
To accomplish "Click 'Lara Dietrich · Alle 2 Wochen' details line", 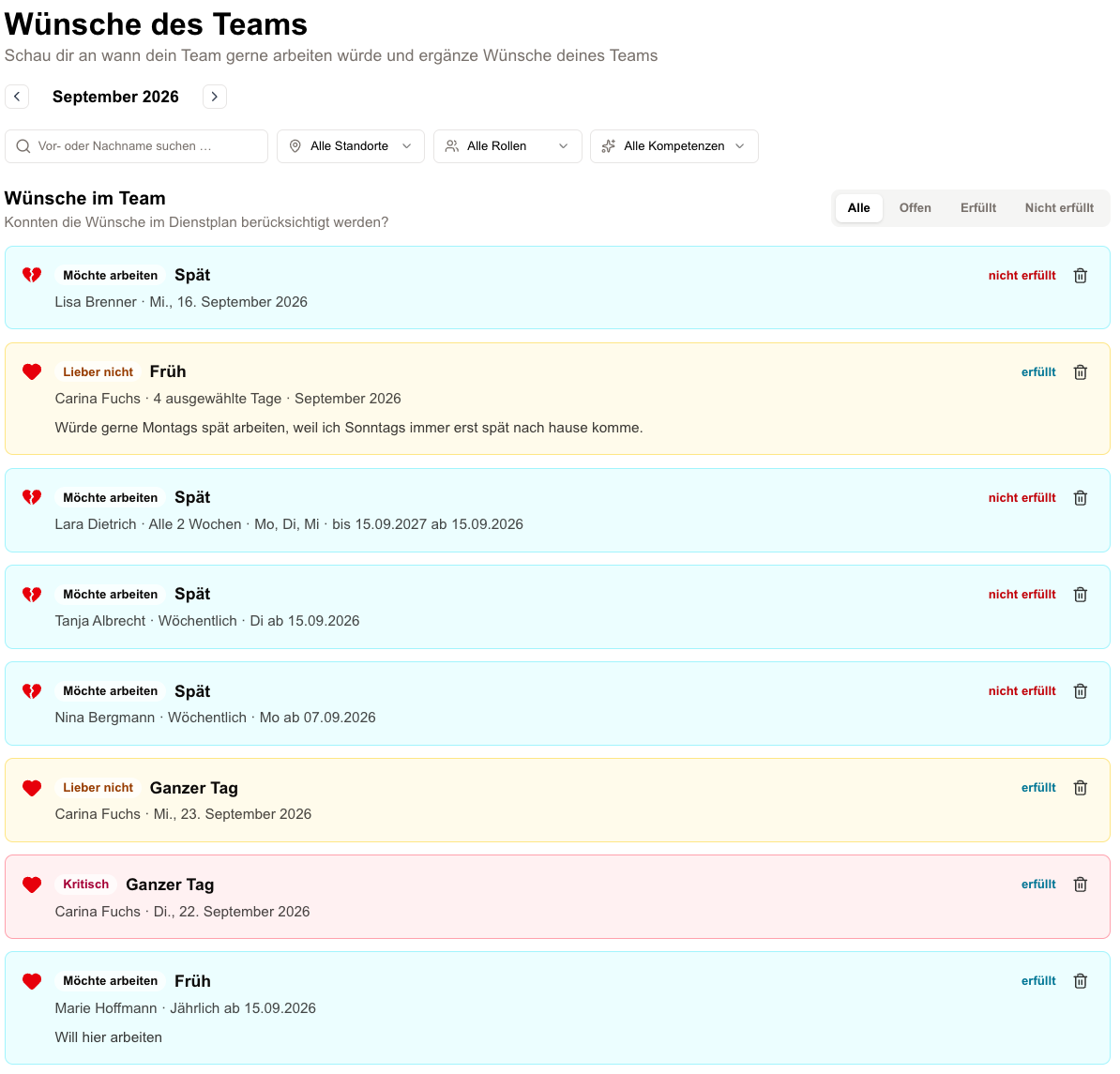I will pyautogui.click(x=289, y=524).
